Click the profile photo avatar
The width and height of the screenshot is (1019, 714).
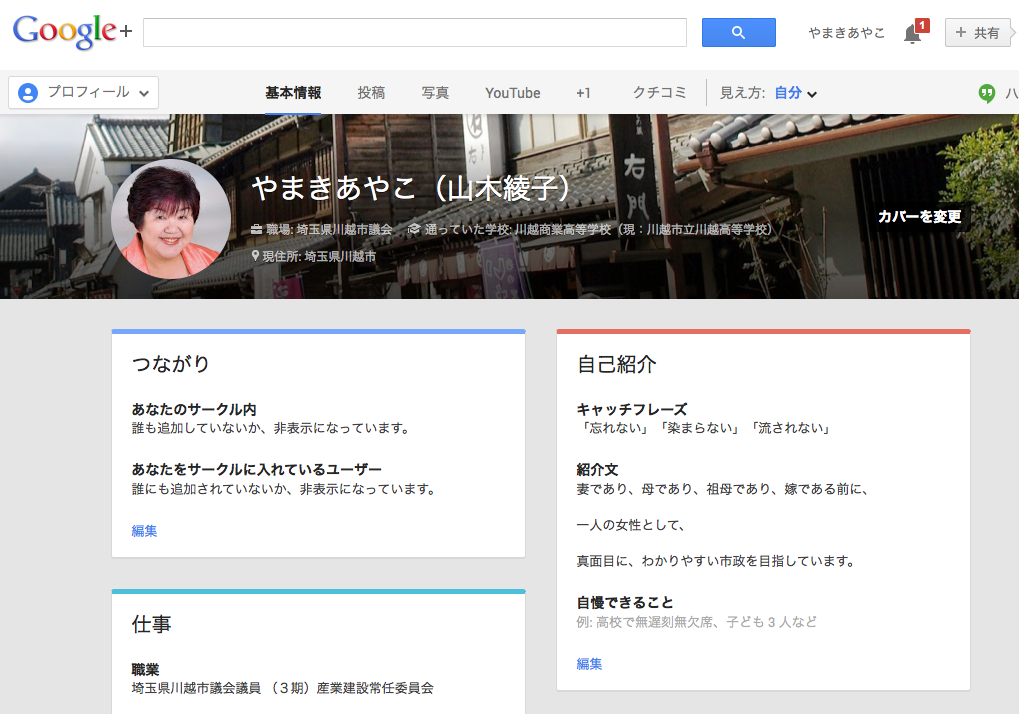[171, 219]
